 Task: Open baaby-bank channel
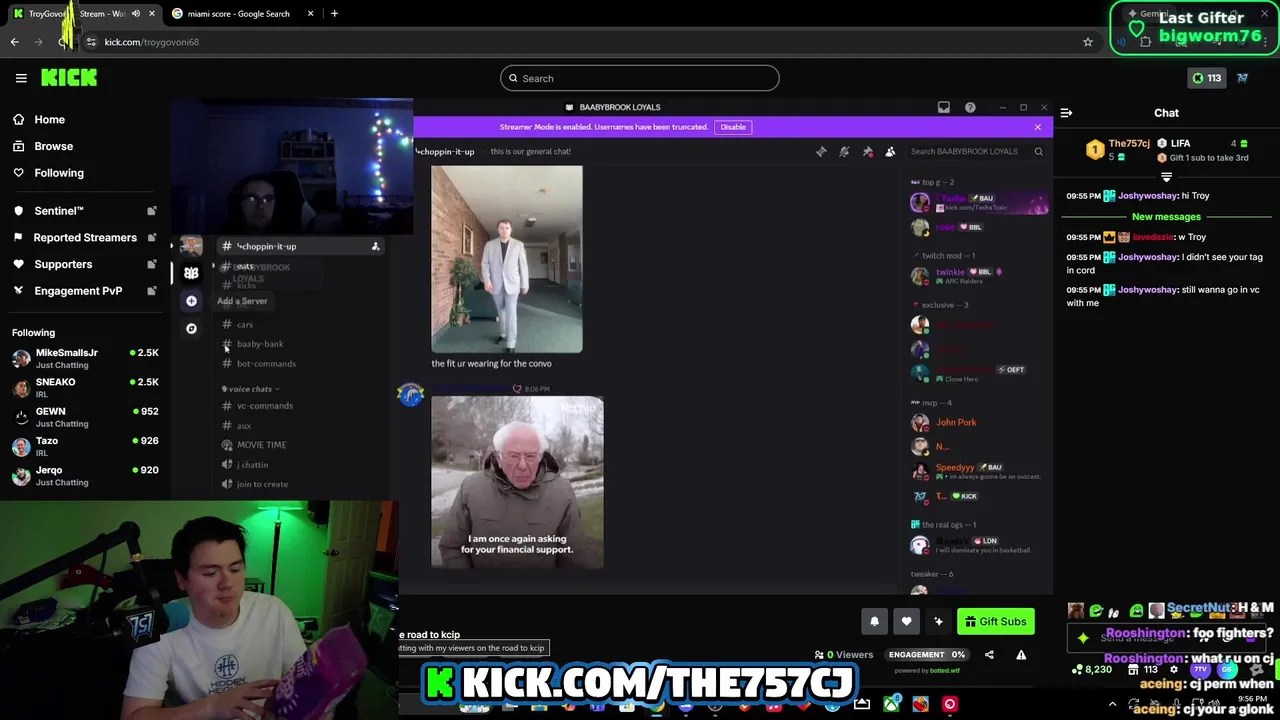pyautogui.click(x=260, y=344)
